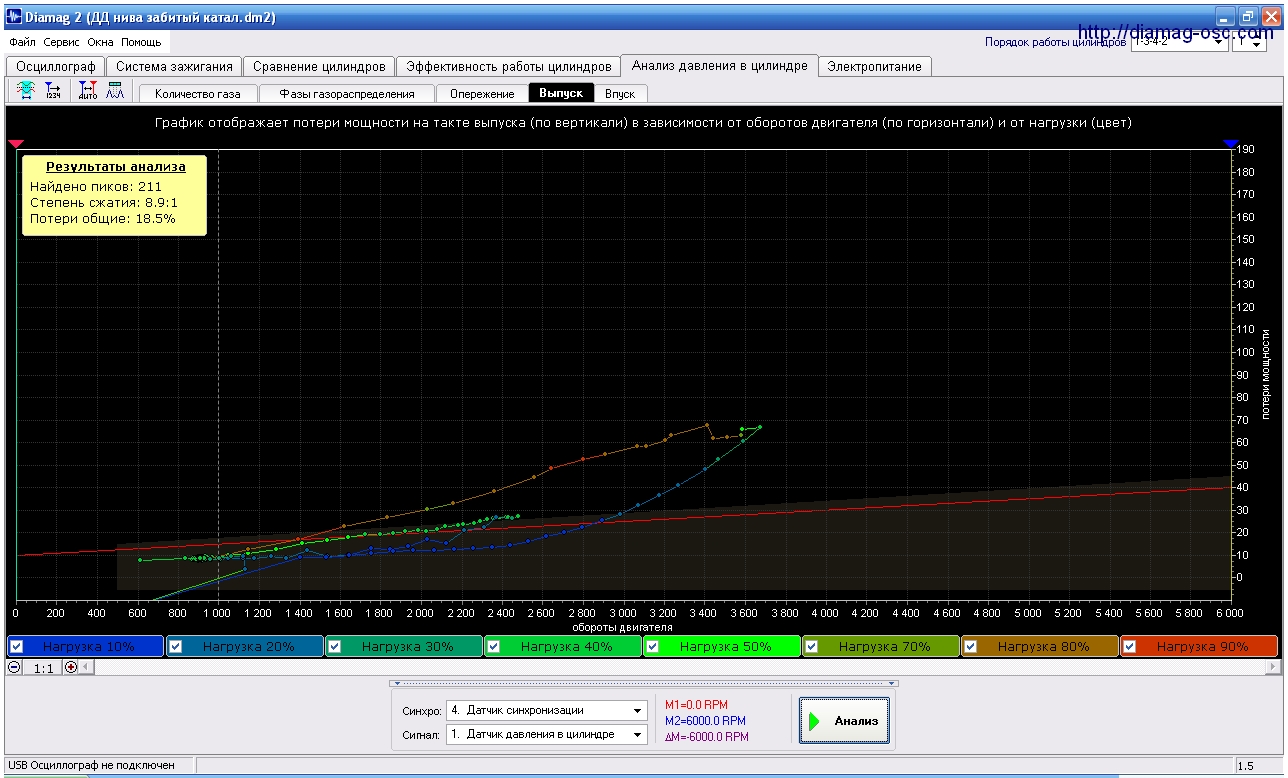Click the horizontal scrollbar left arrow
The width and height of the screenshot is (1288, 778).
tap(86, 667)
